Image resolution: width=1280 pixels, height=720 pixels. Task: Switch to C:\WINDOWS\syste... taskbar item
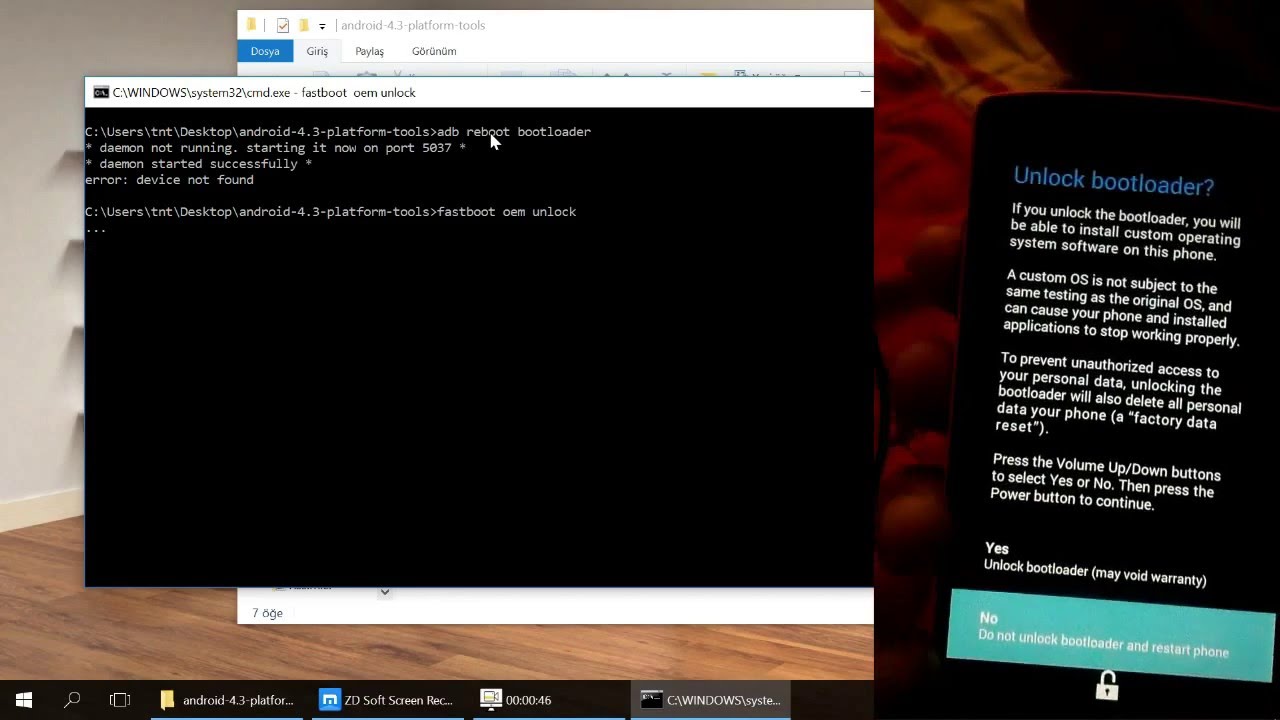click(711, 700)
